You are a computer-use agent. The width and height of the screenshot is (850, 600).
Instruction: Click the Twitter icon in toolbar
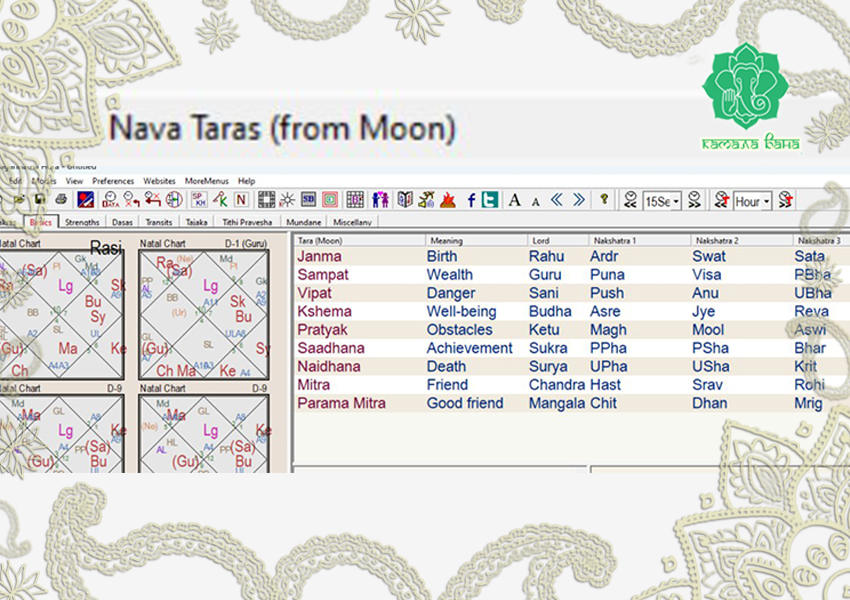point(490,201)
